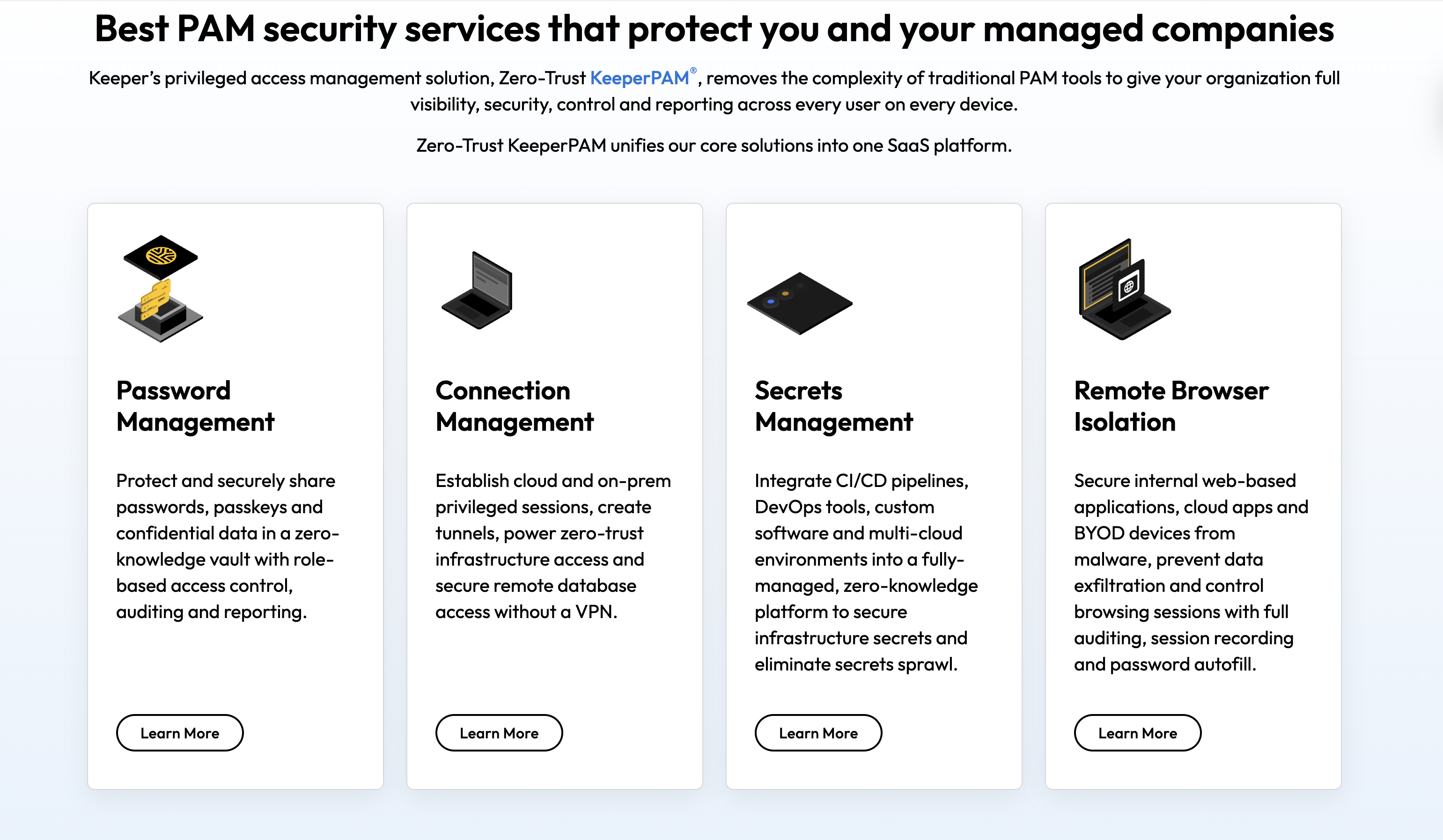Screen dimensions: 1443x840
Task: Click the description about CI/CD pipelines
Action: [866, 572]
